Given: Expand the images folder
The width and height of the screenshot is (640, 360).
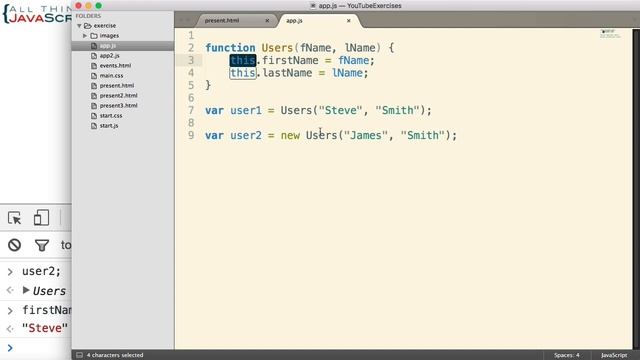Looking at the screenshot, I should pos(85,36).
